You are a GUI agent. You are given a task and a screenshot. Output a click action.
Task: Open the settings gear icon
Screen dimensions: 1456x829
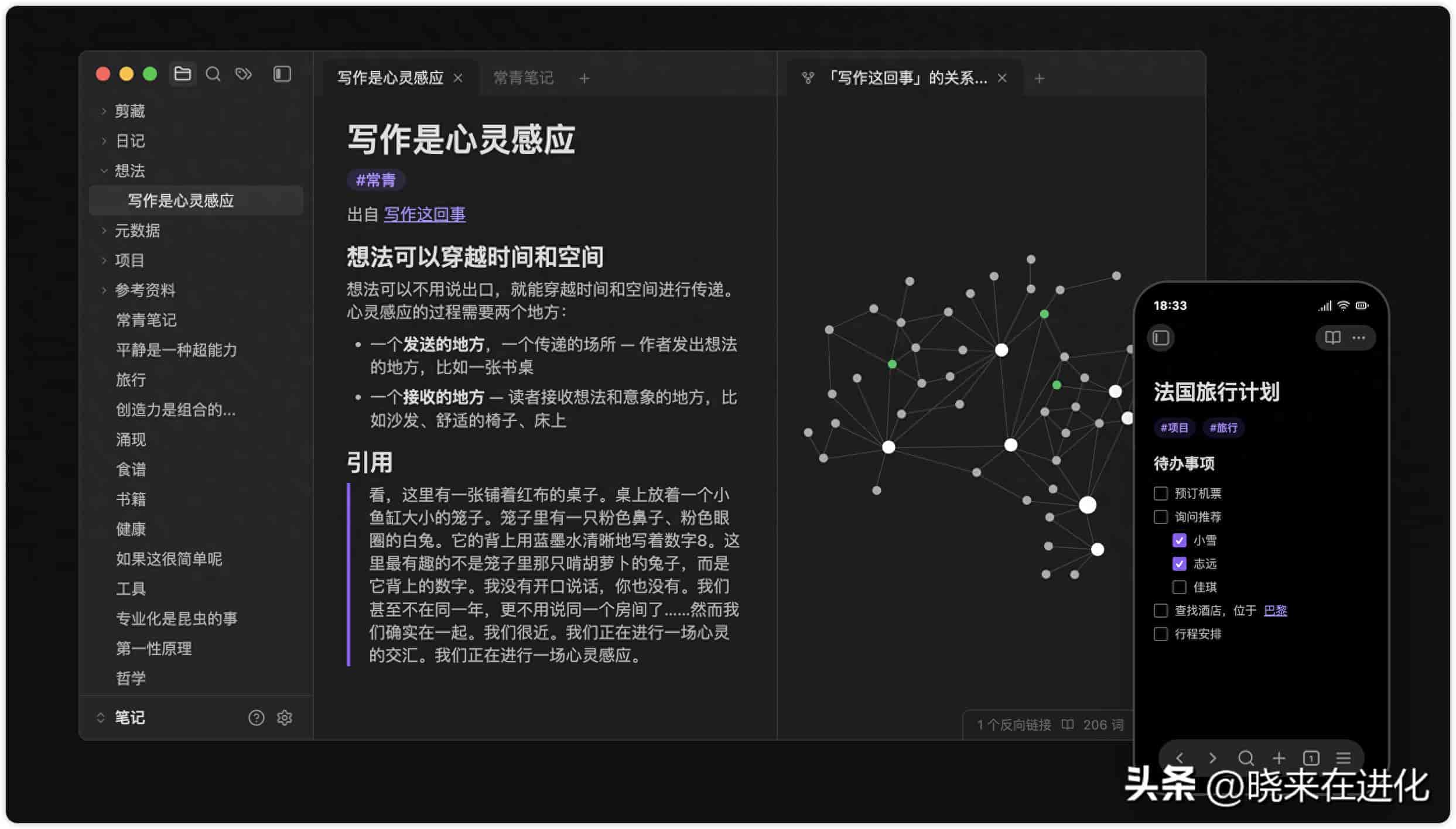click(285, 718)
